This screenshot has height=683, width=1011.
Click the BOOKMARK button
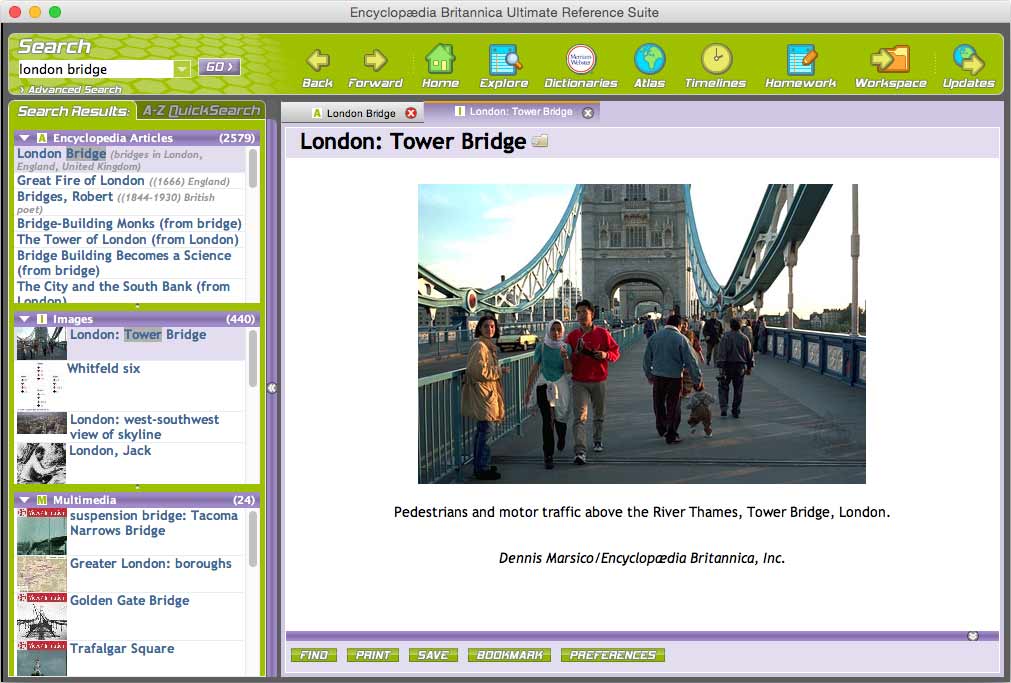pos(509,655)
